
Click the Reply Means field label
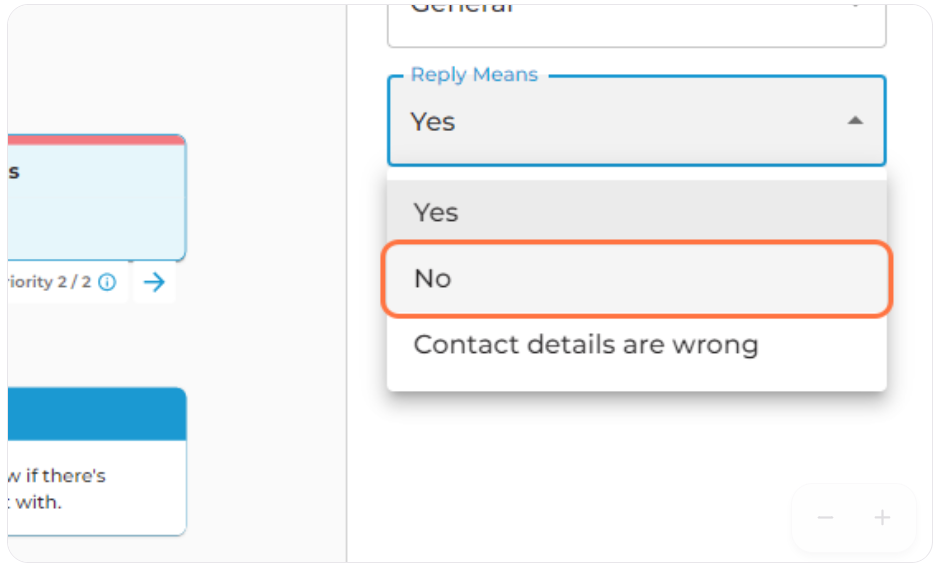tap(474, 75)
